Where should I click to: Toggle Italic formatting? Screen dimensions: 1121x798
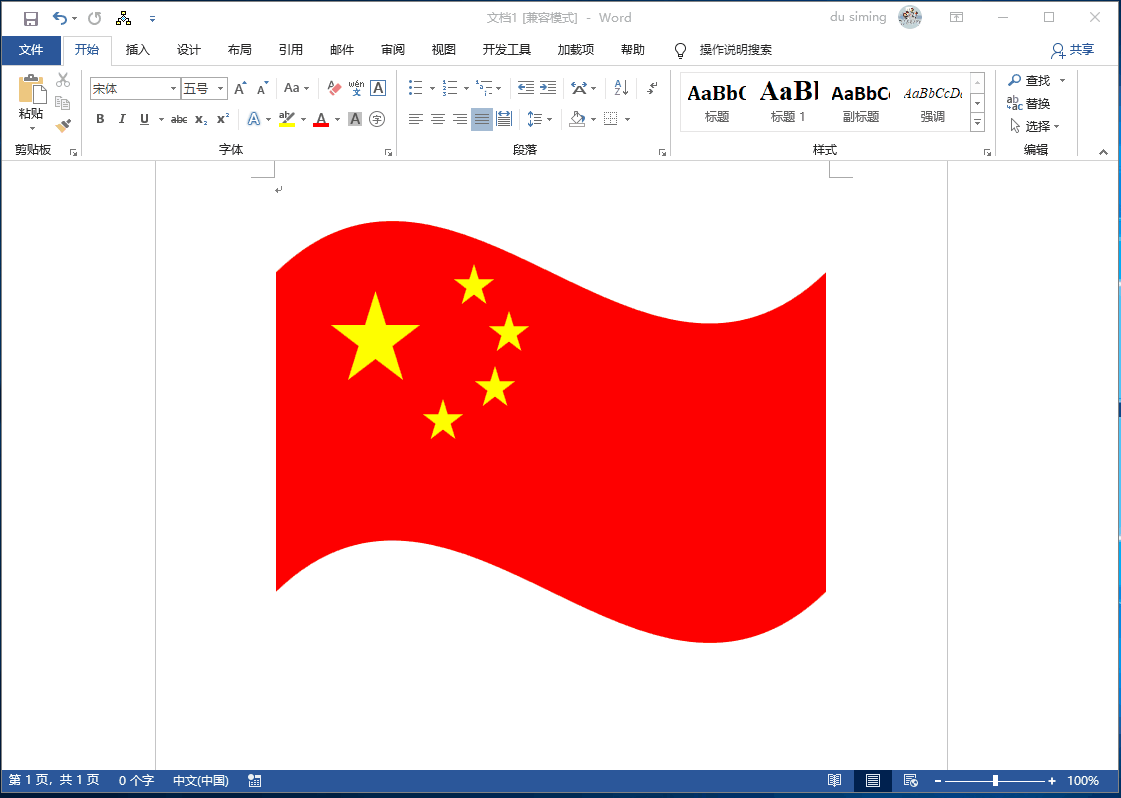point(122,119)
